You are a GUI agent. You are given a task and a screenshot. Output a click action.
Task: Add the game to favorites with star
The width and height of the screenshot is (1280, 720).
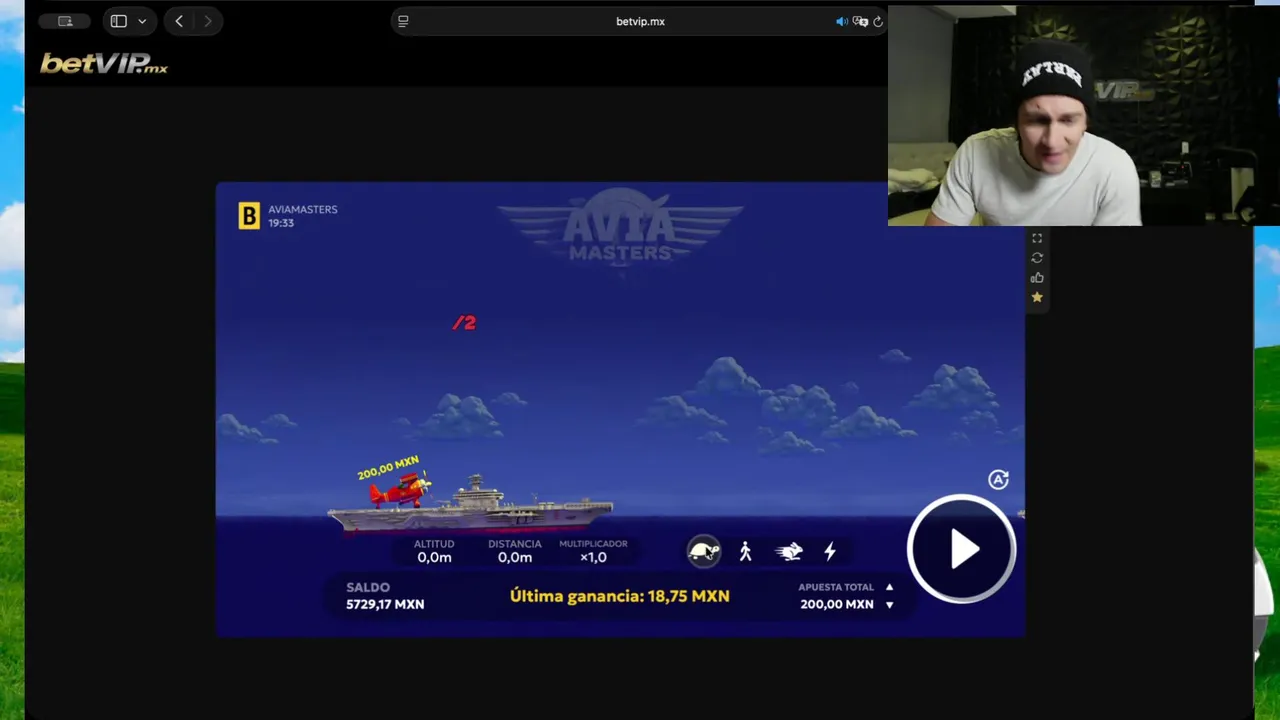(x=1037, y=297)
